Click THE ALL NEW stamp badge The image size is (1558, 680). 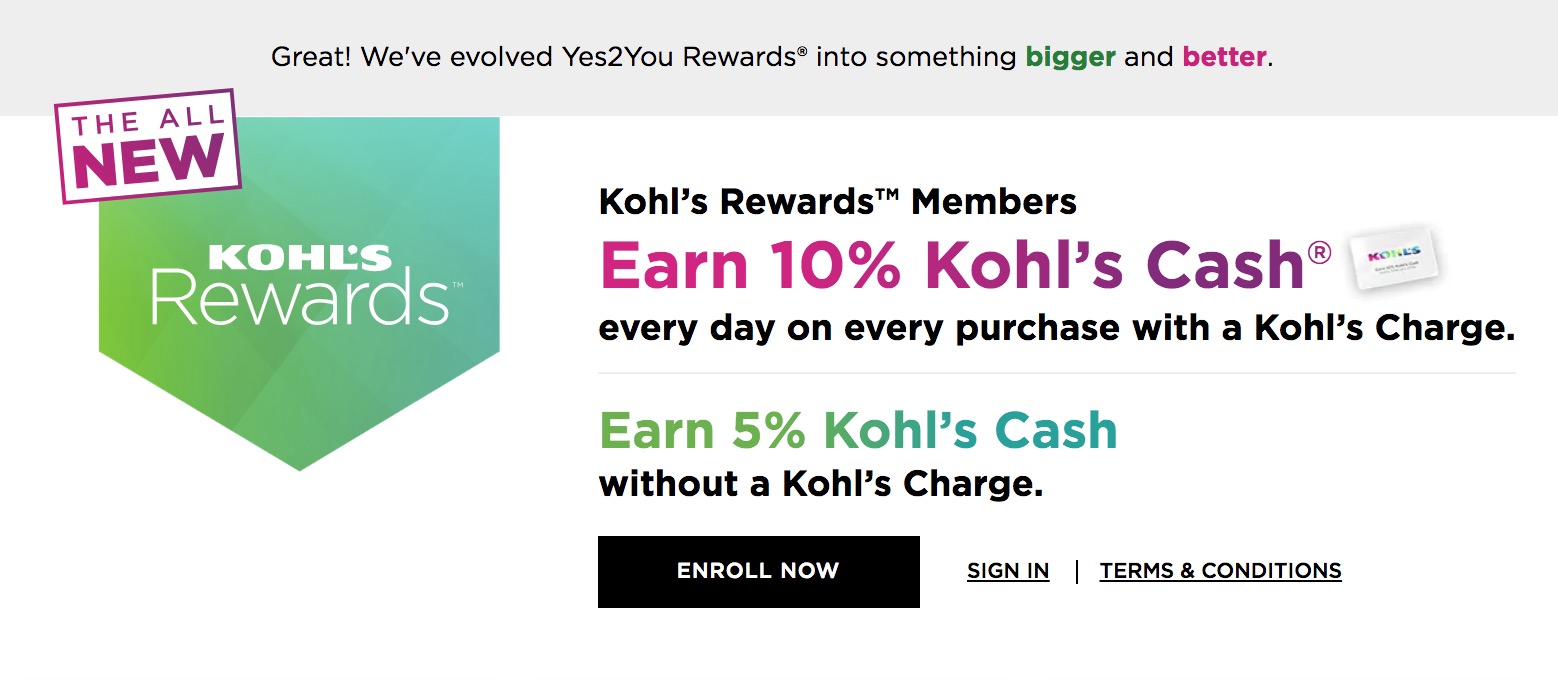(x=148, y=145)
